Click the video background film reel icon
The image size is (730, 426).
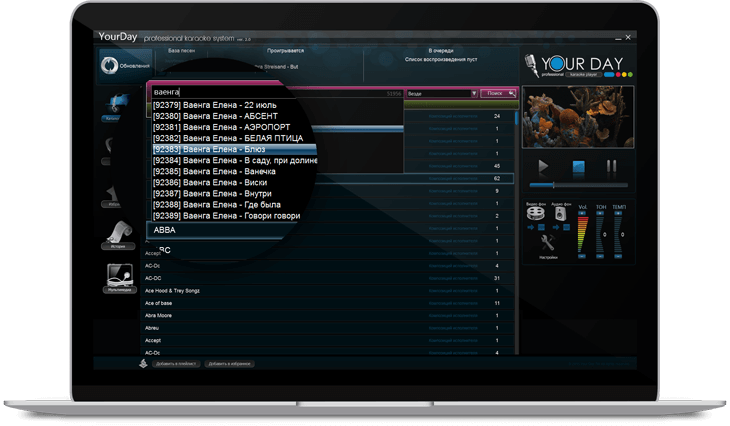(x=535, y=213)
